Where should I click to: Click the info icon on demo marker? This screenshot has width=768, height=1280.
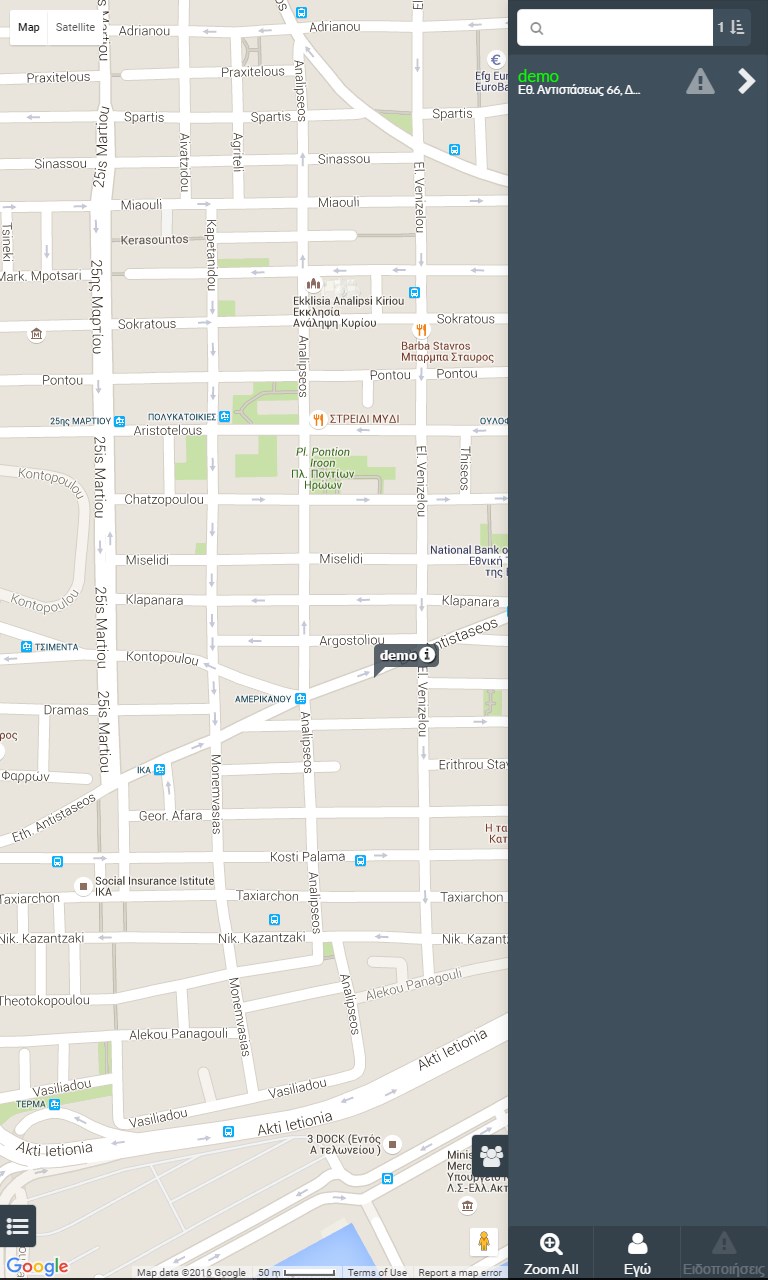(427, 655)
